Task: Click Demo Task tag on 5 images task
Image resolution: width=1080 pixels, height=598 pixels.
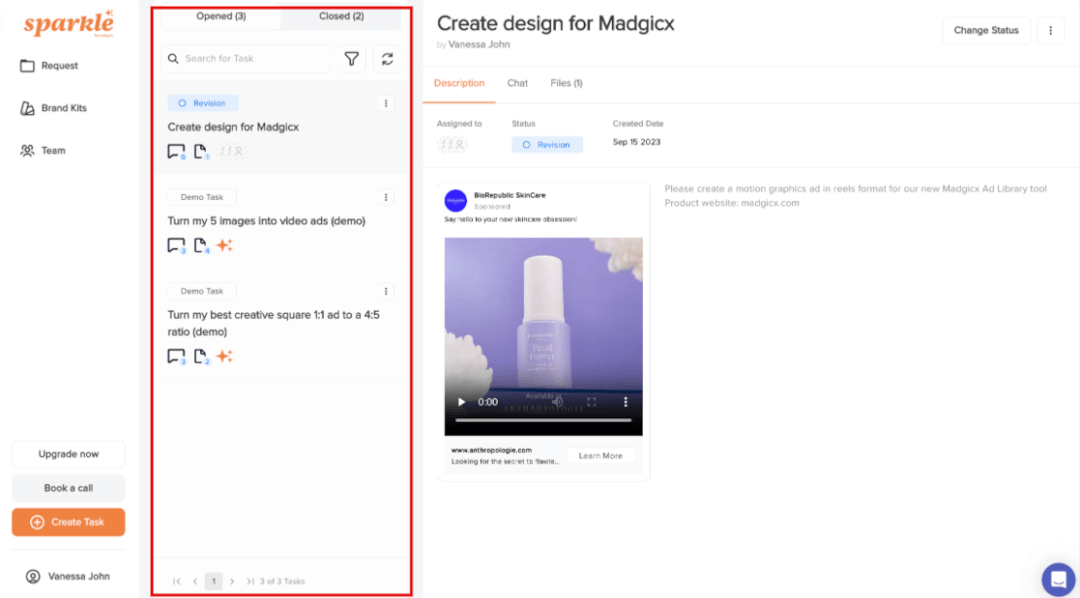Action: coord(202,197)
